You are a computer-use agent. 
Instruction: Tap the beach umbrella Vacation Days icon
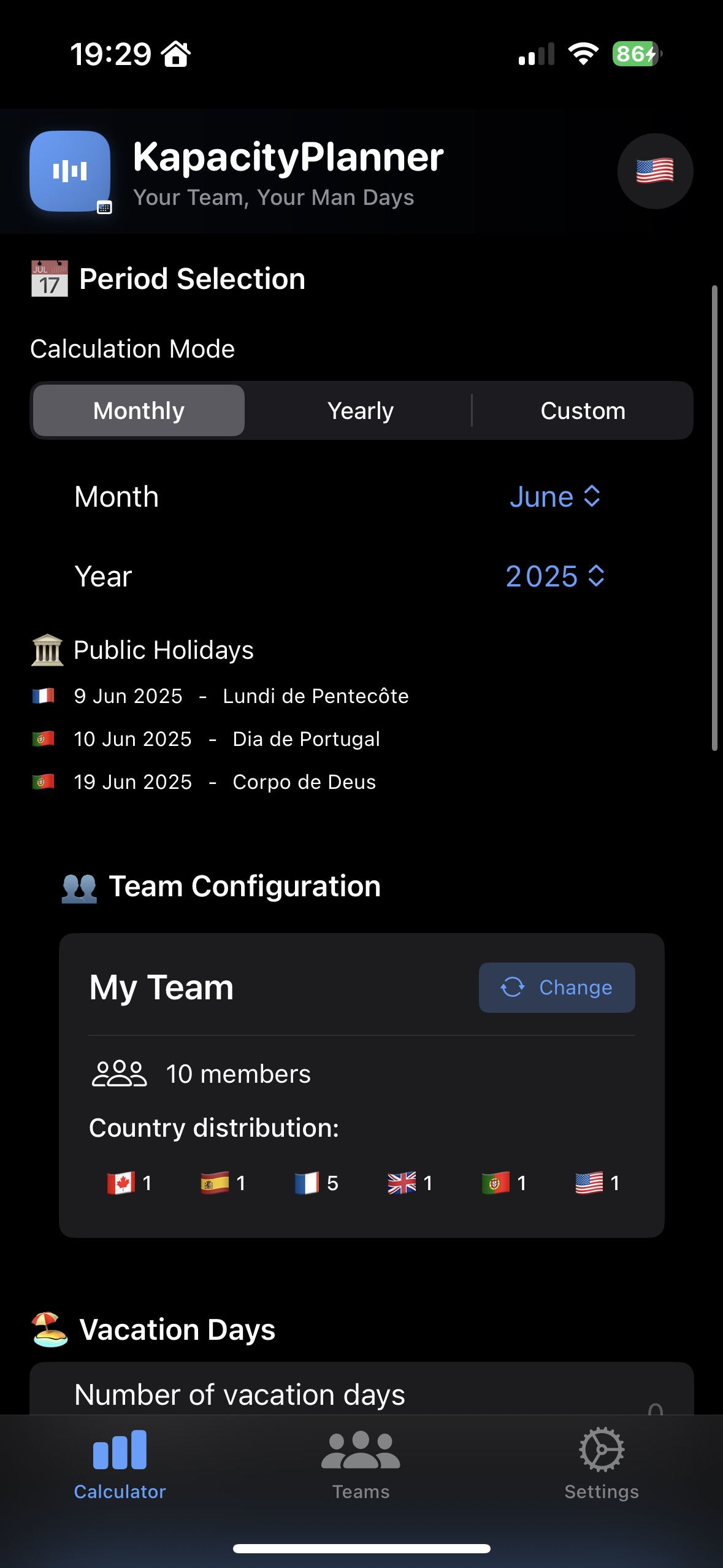(x=50, y=1330)
